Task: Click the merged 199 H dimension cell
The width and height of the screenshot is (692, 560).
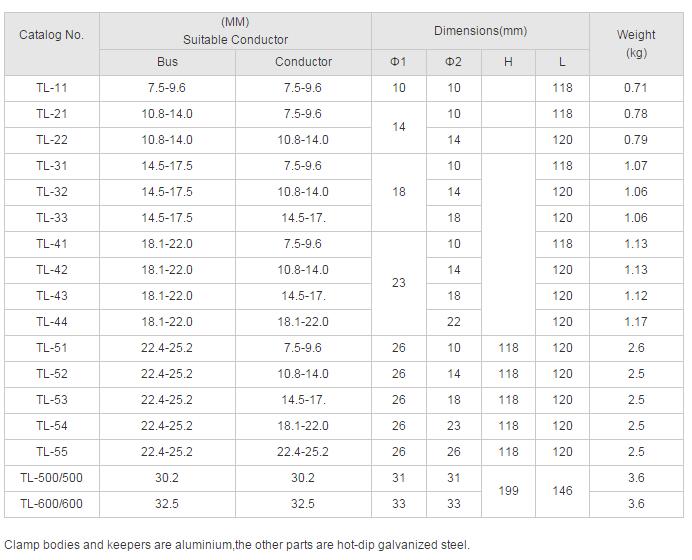Action: [x=508, y=491]
